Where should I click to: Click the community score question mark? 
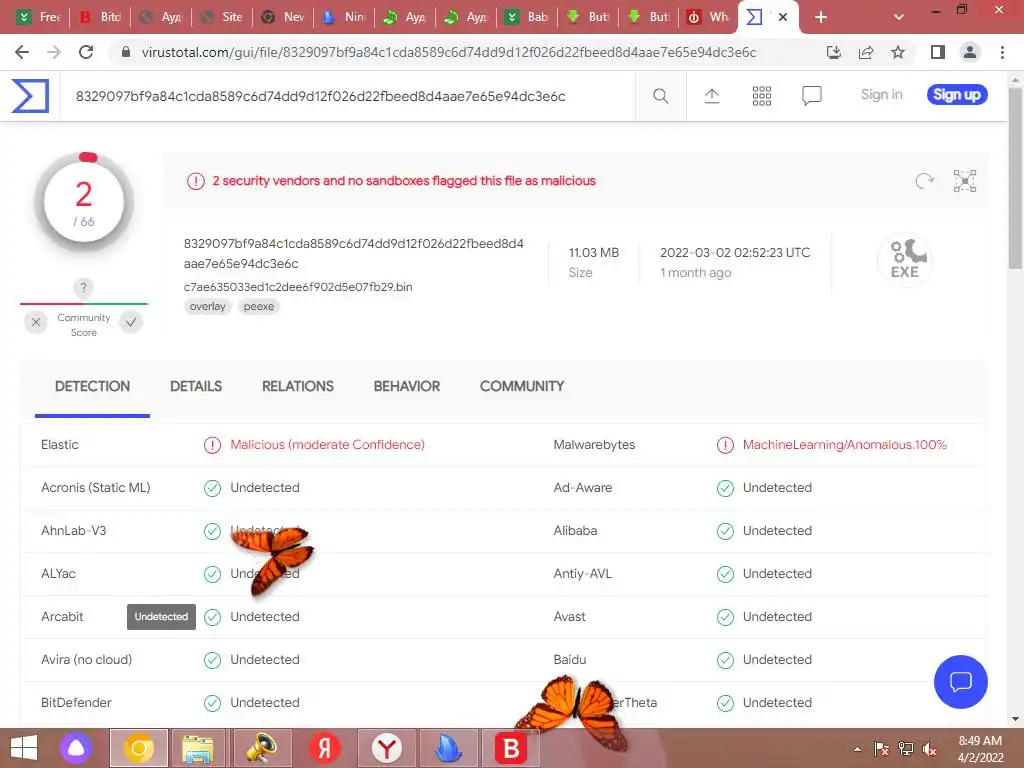83,287
